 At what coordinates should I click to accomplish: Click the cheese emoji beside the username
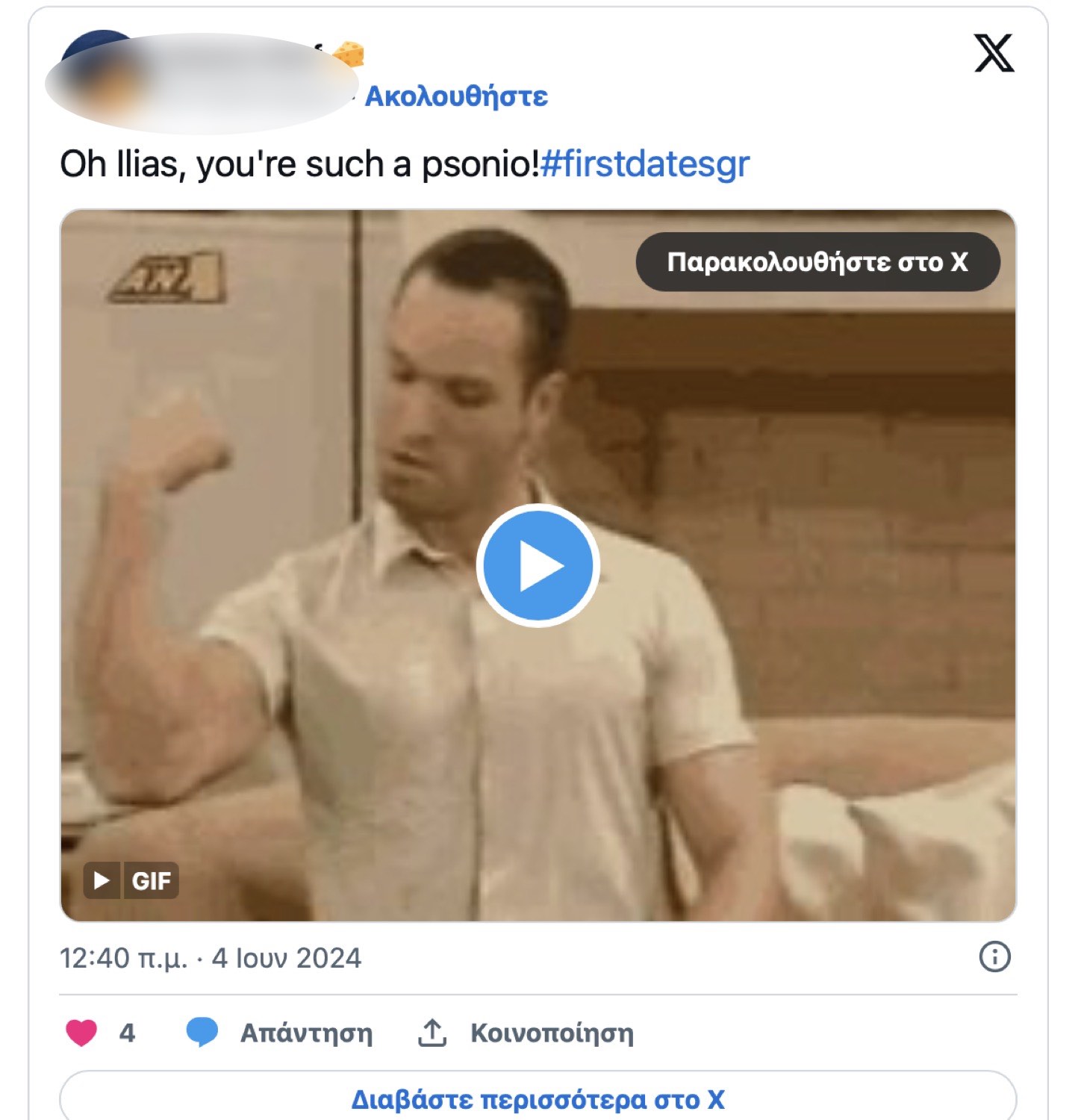tap(348, 54)
